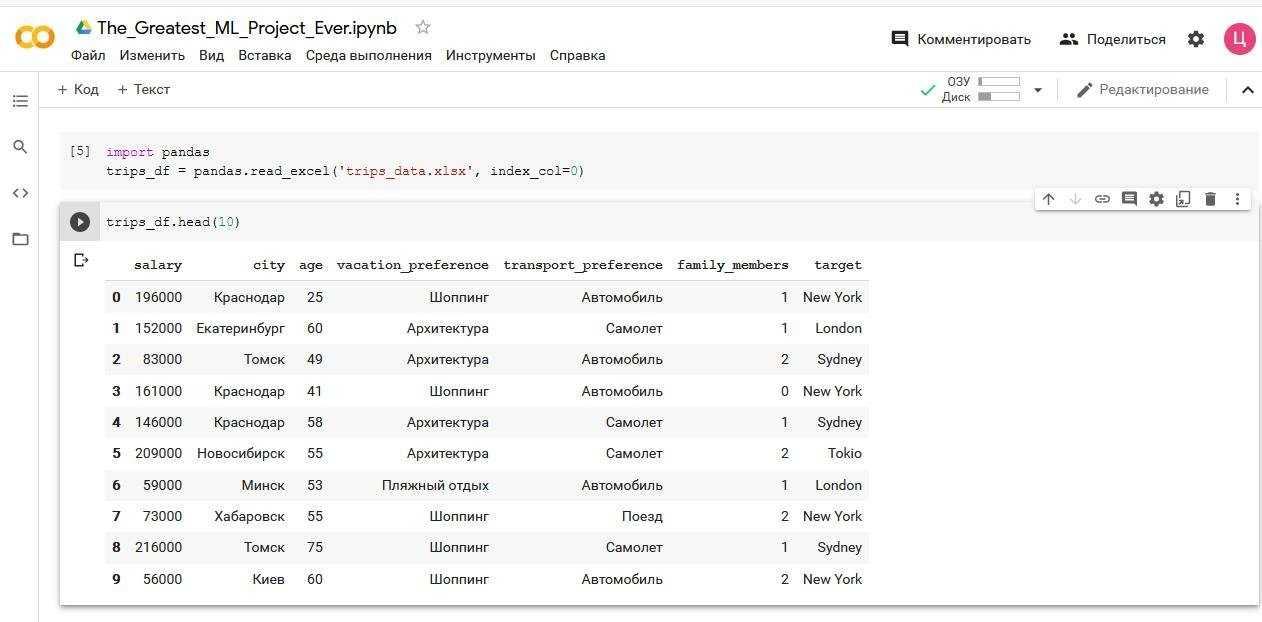
Task: Run the trips_df.head(10) cell
Action: pyautogui.click(x=80, y=222)
